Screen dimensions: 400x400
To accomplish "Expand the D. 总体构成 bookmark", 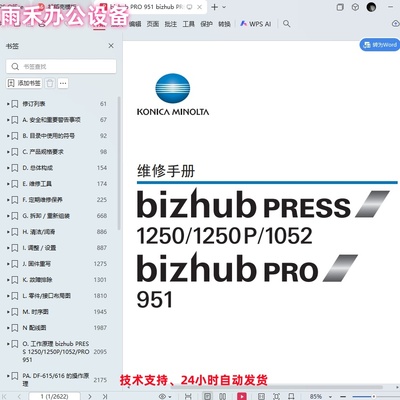I will [8, 168].
